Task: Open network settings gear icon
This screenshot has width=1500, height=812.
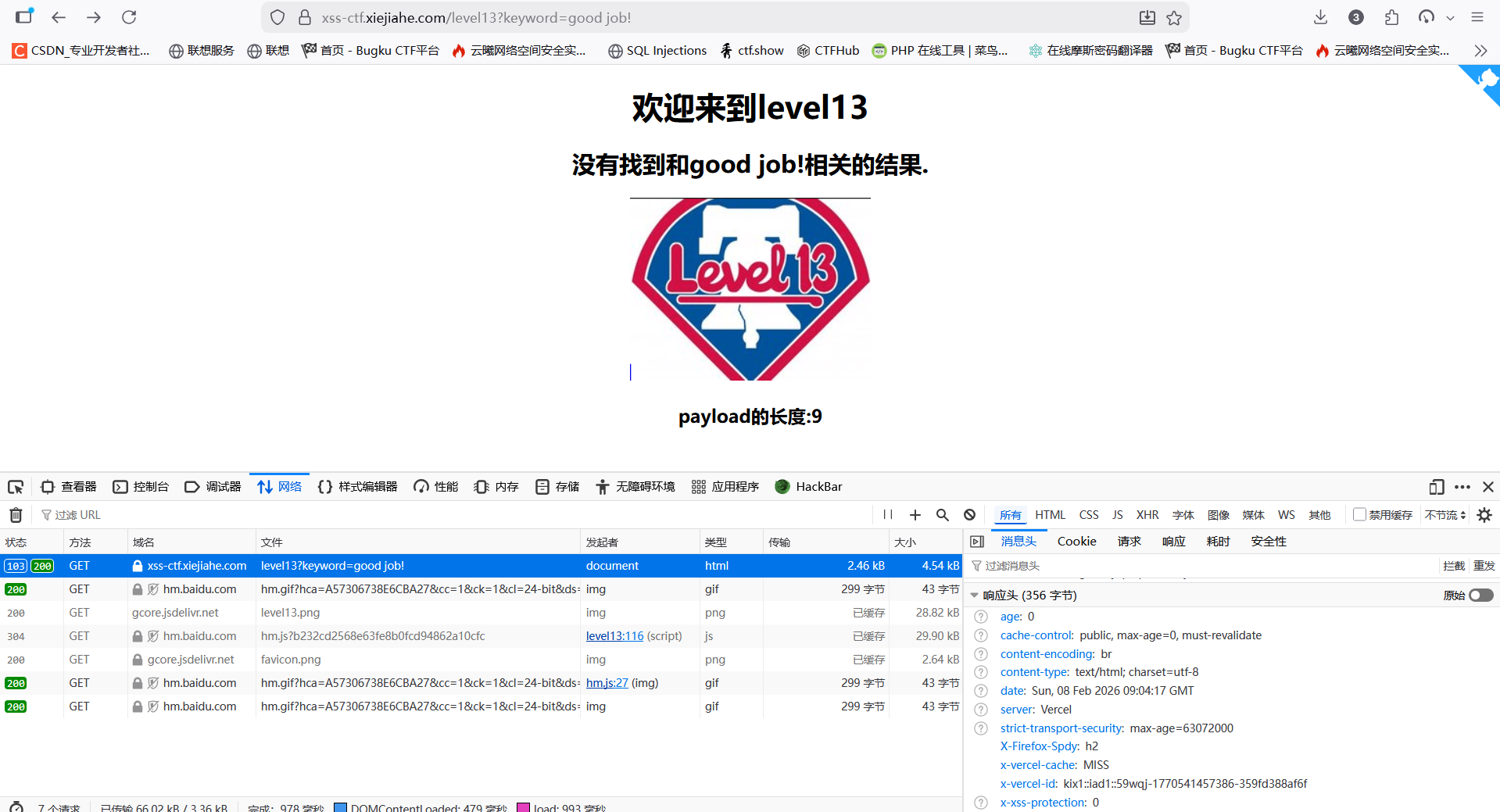Action: (1484, 515)
